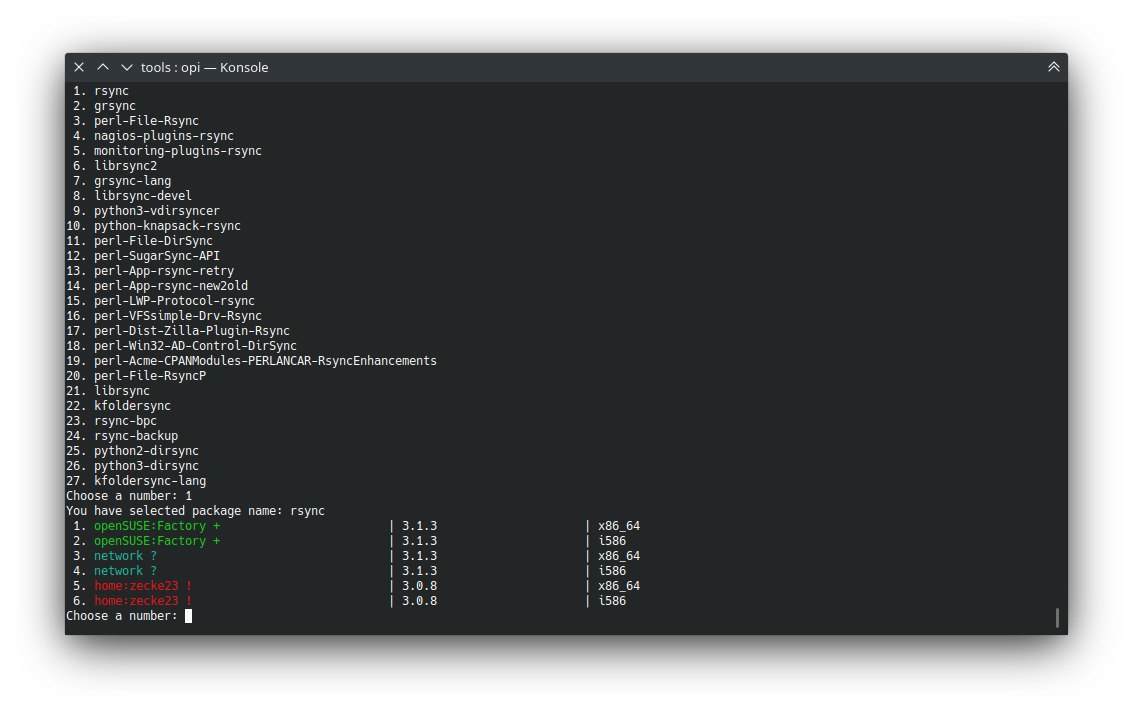This screenshot has height=712, width=1133.
Task: Select the 'grsync' entry text
Action: coord(115,106)
